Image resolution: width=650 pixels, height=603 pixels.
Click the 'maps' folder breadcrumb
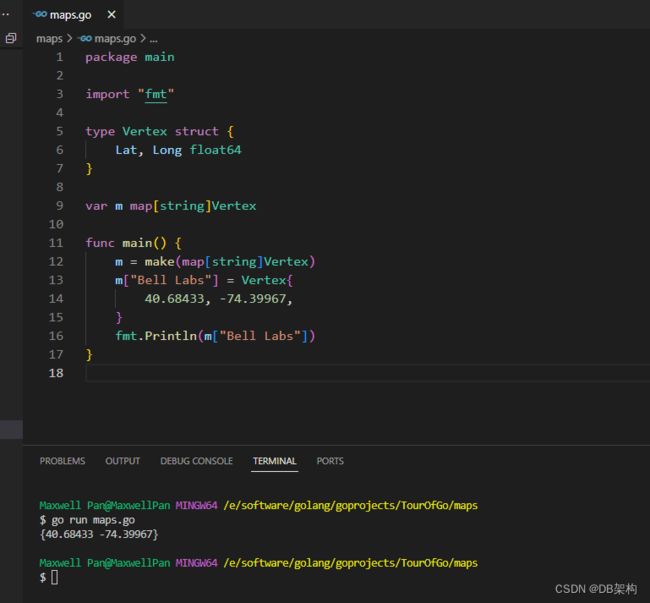click(49, 39)
